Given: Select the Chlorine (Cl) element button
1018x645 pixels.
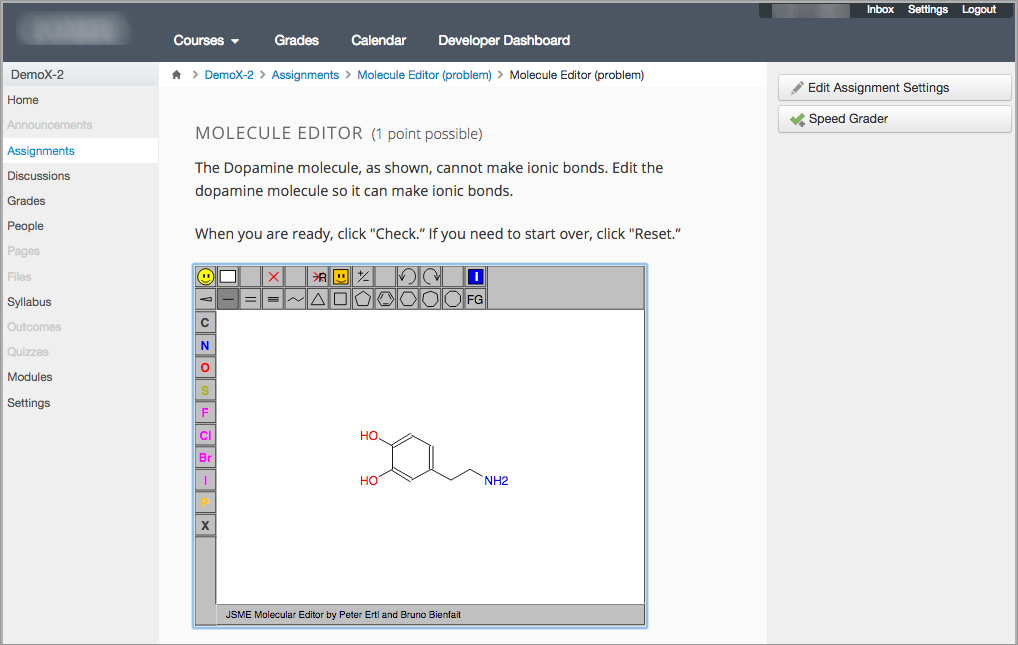Looking at the screenshot, I should click(204, 435).
